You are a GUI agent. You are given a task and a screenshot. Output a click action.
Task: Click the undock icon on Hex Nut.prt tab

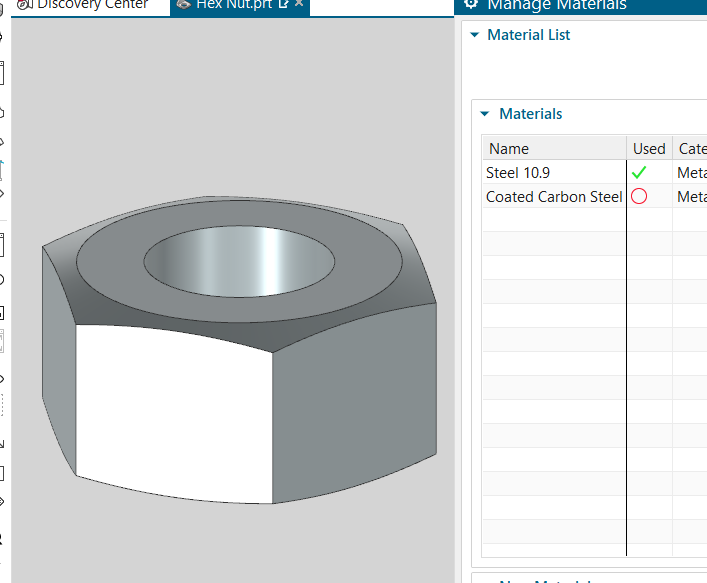pyautogui.click(x=283, y=5)
